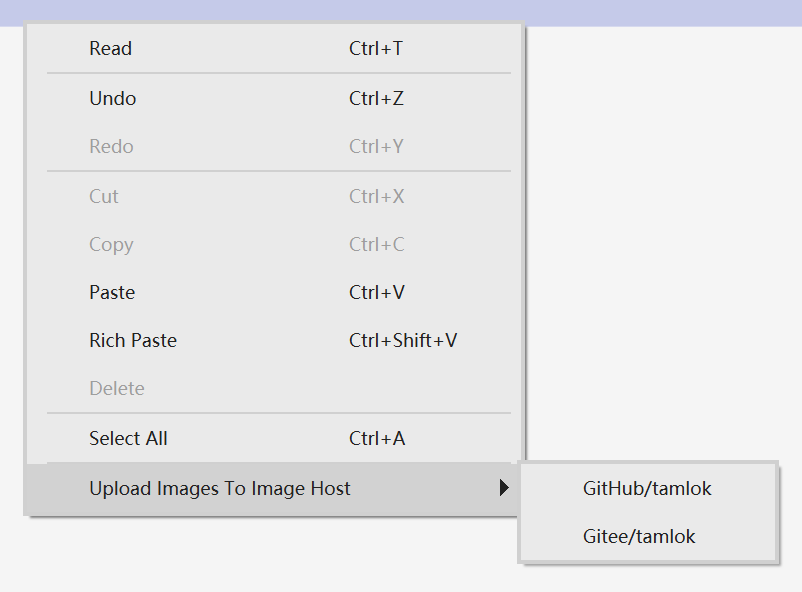This screenshot has height=592, width=802.
Task: Click the greyed-out Redo entry
Action: tap(274, 146)
